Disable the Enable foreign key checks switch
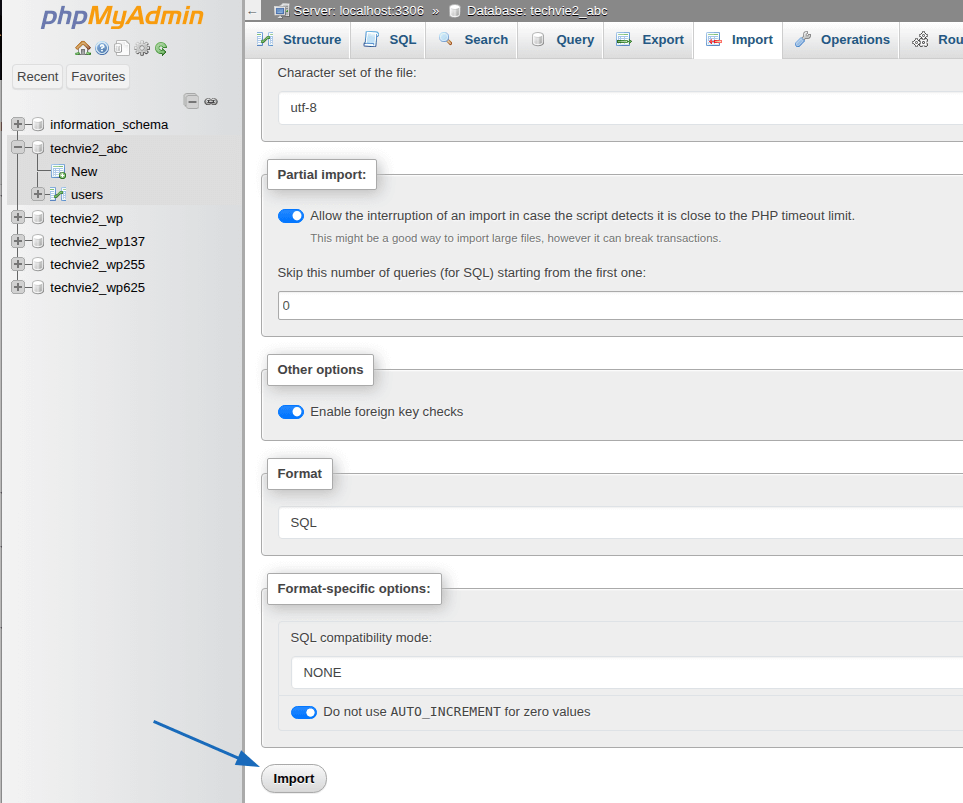 (x=291, y=412)
